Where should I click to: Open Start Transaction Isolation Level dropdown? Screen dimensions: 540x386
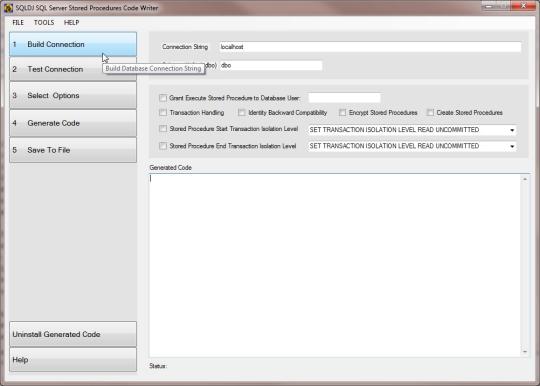pyautogui.click(x=512, y=130)
